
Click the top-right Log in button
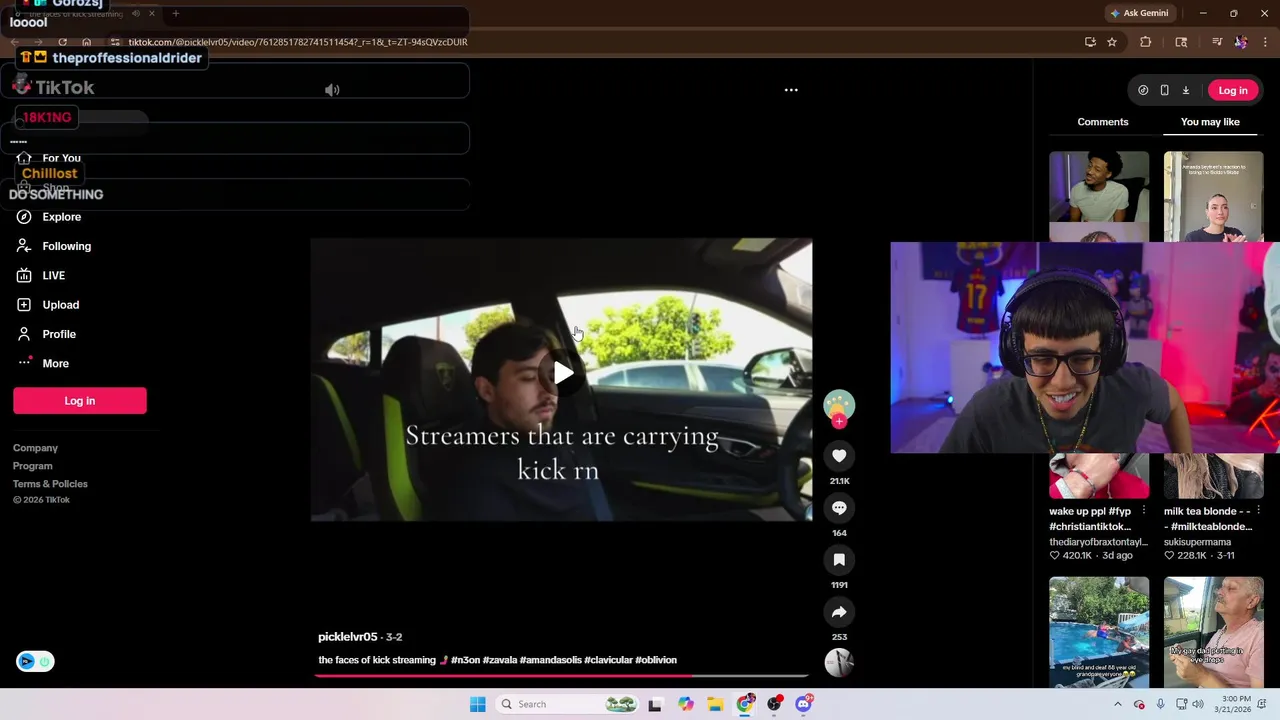click(x=1232, y=90)
